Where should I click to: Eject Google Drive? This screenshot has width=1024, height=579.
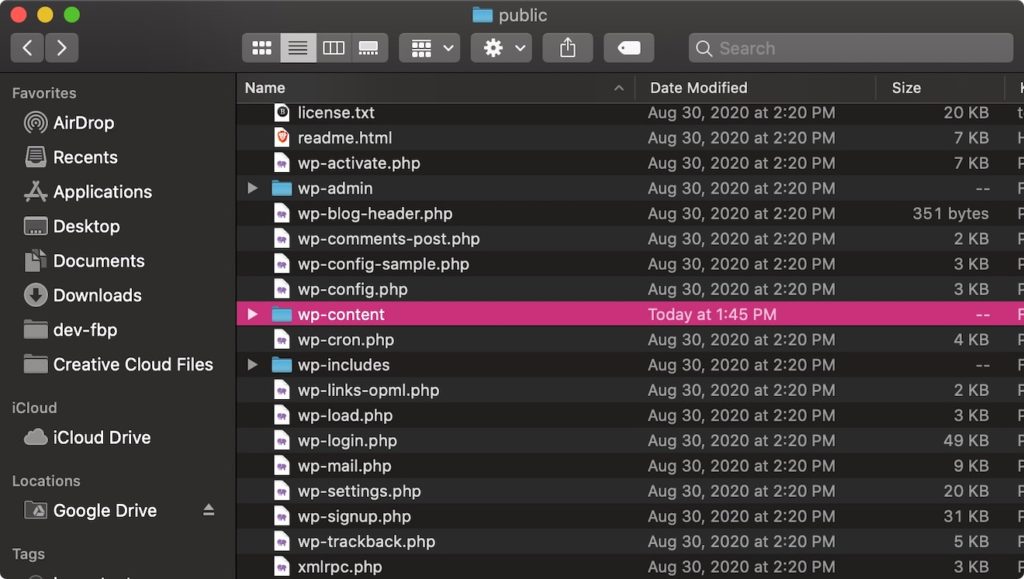pyautogui.click(x=208, y=510)
